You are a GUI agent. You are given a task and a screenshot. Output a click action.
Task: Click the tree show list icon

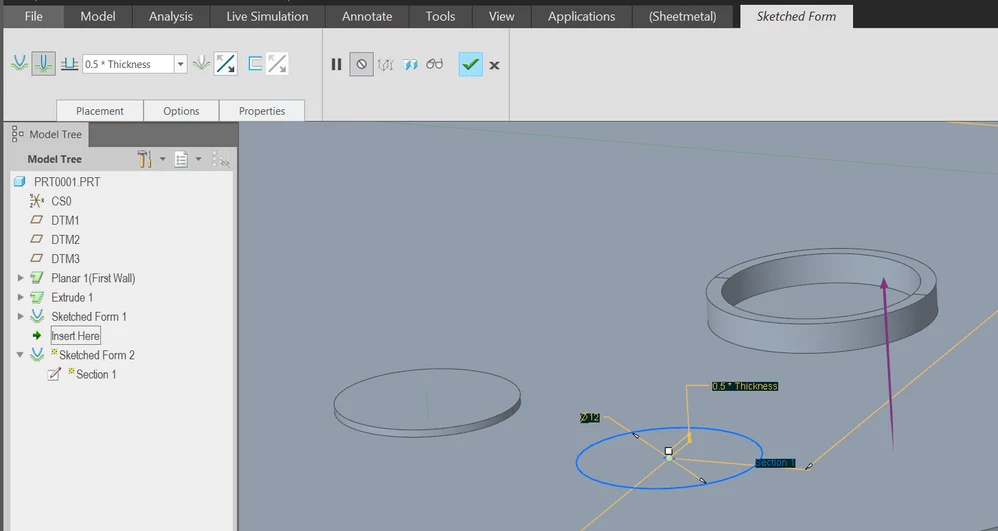[x=181, y=159]
